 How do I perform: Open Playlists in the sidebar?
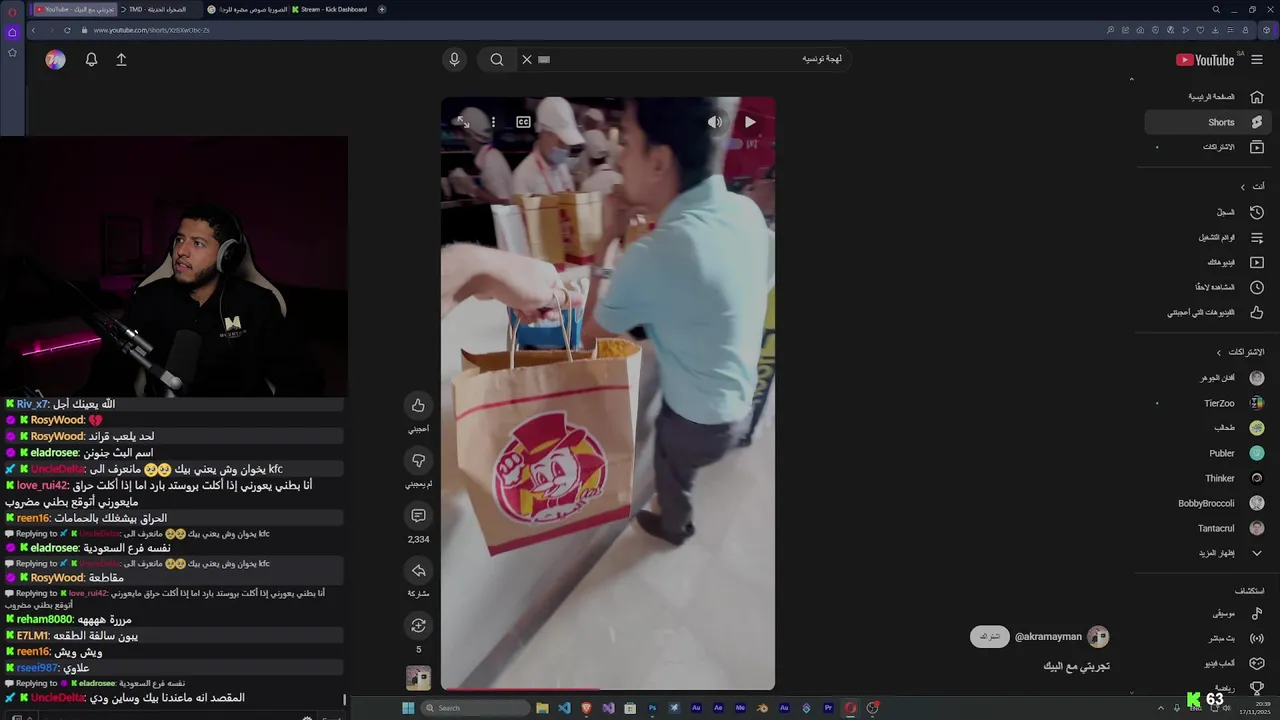pos(1207,237)
